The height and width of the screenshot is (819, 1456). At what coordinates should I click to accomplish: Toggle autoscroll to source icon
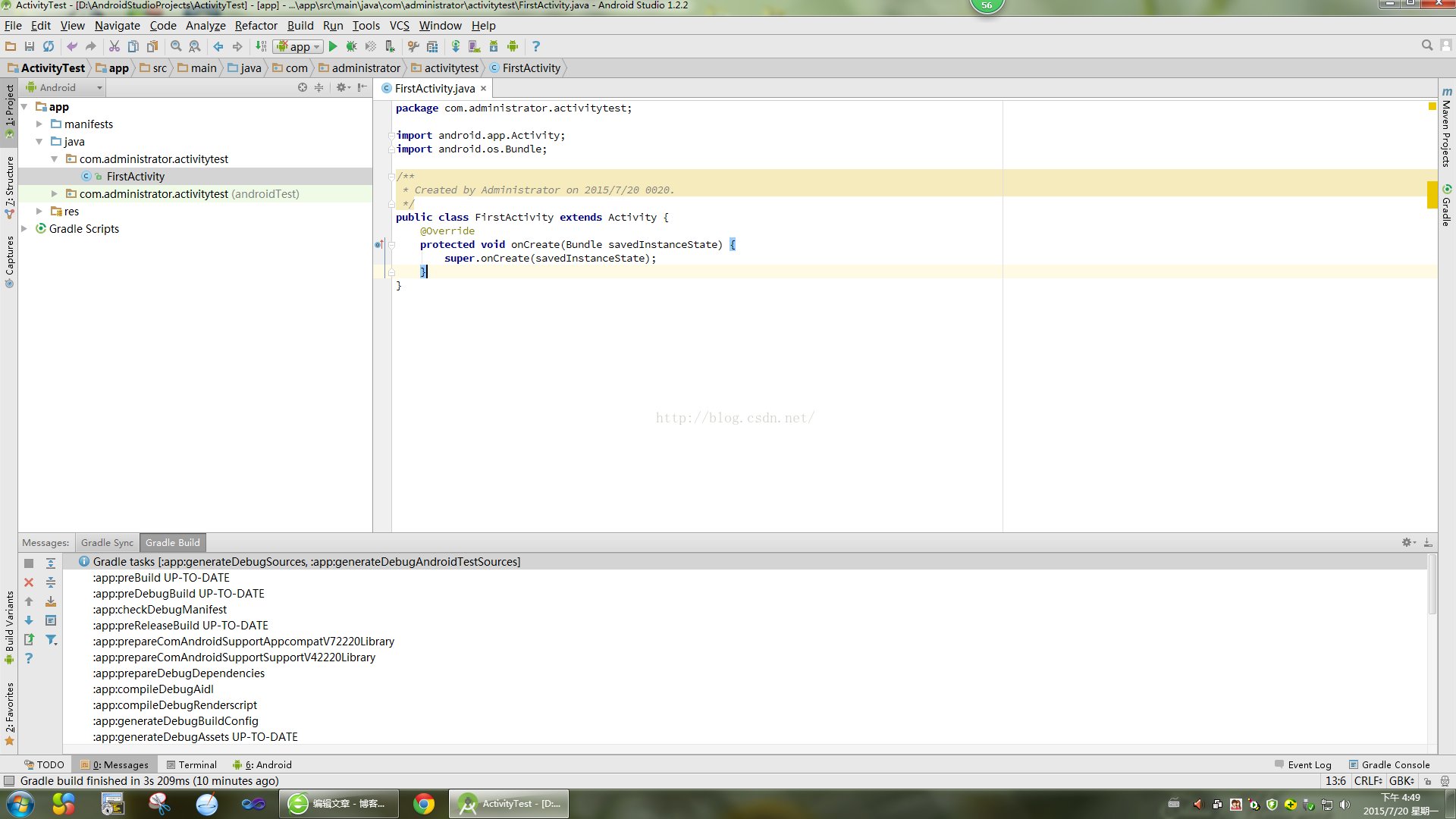51,601
